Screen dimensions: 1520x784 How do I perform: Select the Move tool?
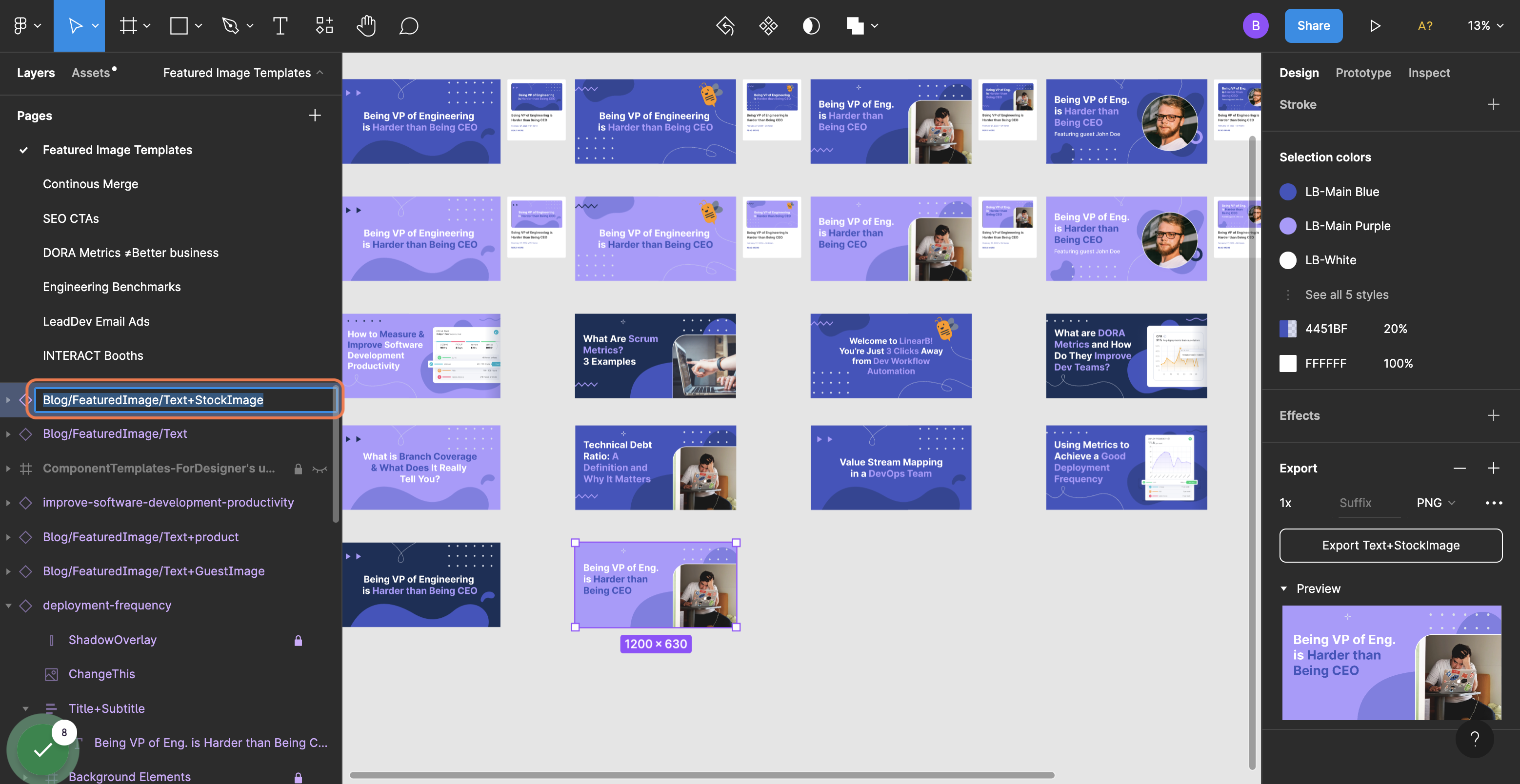[x=75, y=25]
